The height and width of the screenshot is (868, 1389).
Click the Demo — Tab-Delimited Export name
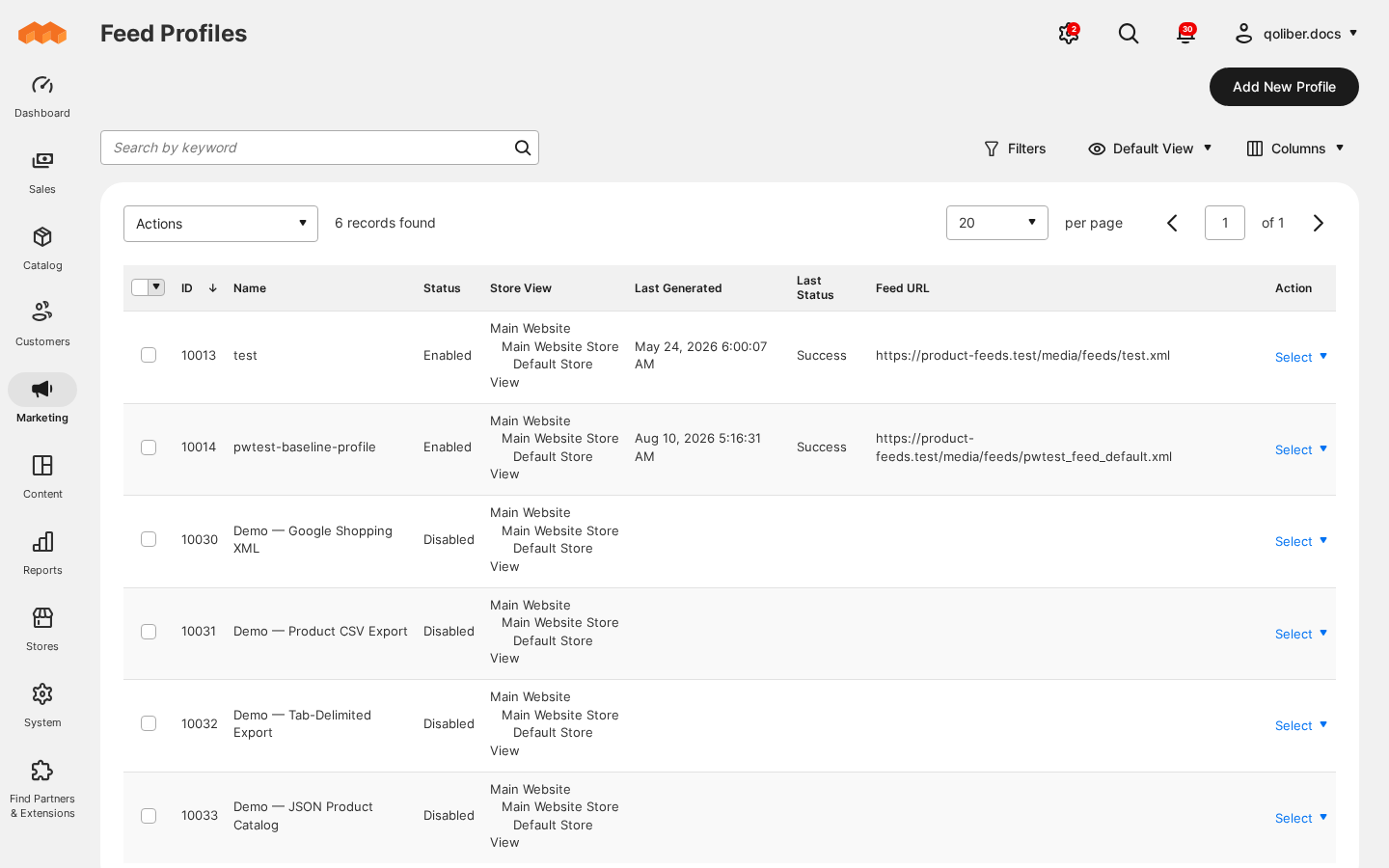(x=302, y=723)
